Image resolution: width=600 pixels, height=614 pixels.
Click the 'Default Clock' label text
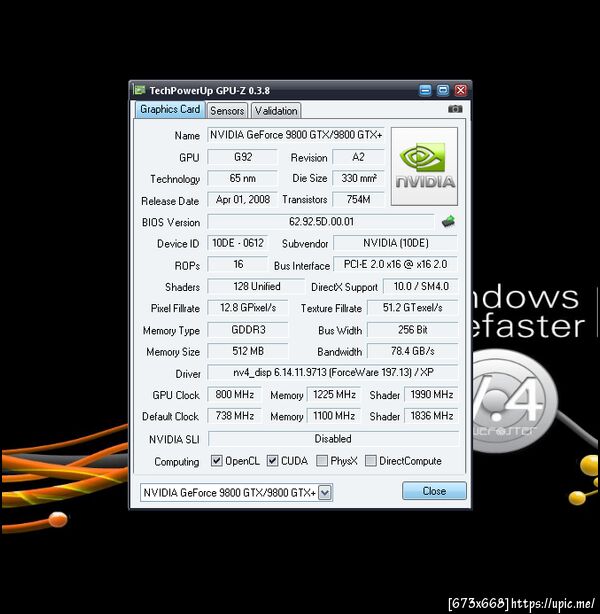(x=170, y=416)
